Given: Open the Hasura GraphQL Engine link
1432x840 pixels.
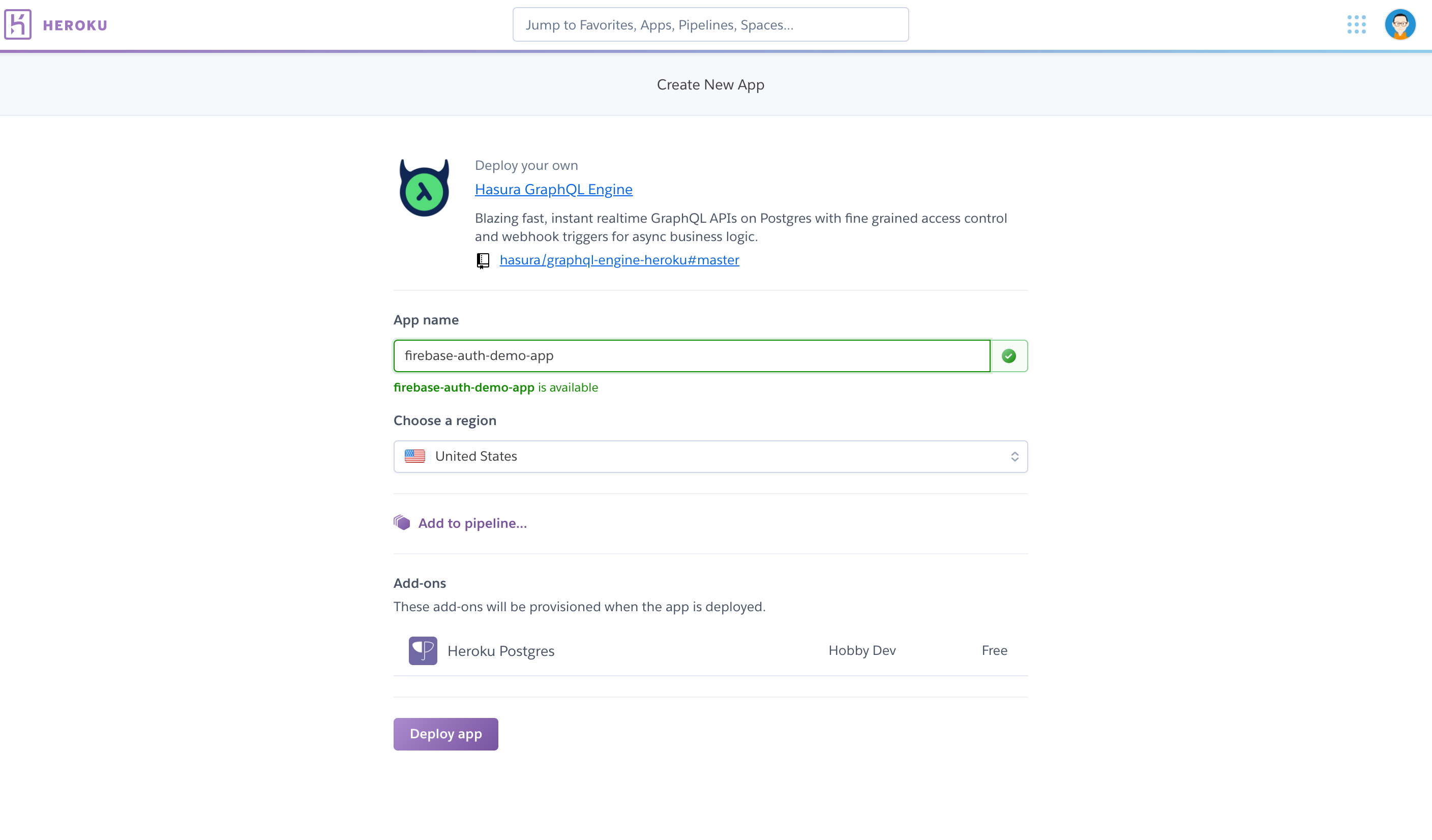Looking at the screenshot, I should click(x=553, y=189).
